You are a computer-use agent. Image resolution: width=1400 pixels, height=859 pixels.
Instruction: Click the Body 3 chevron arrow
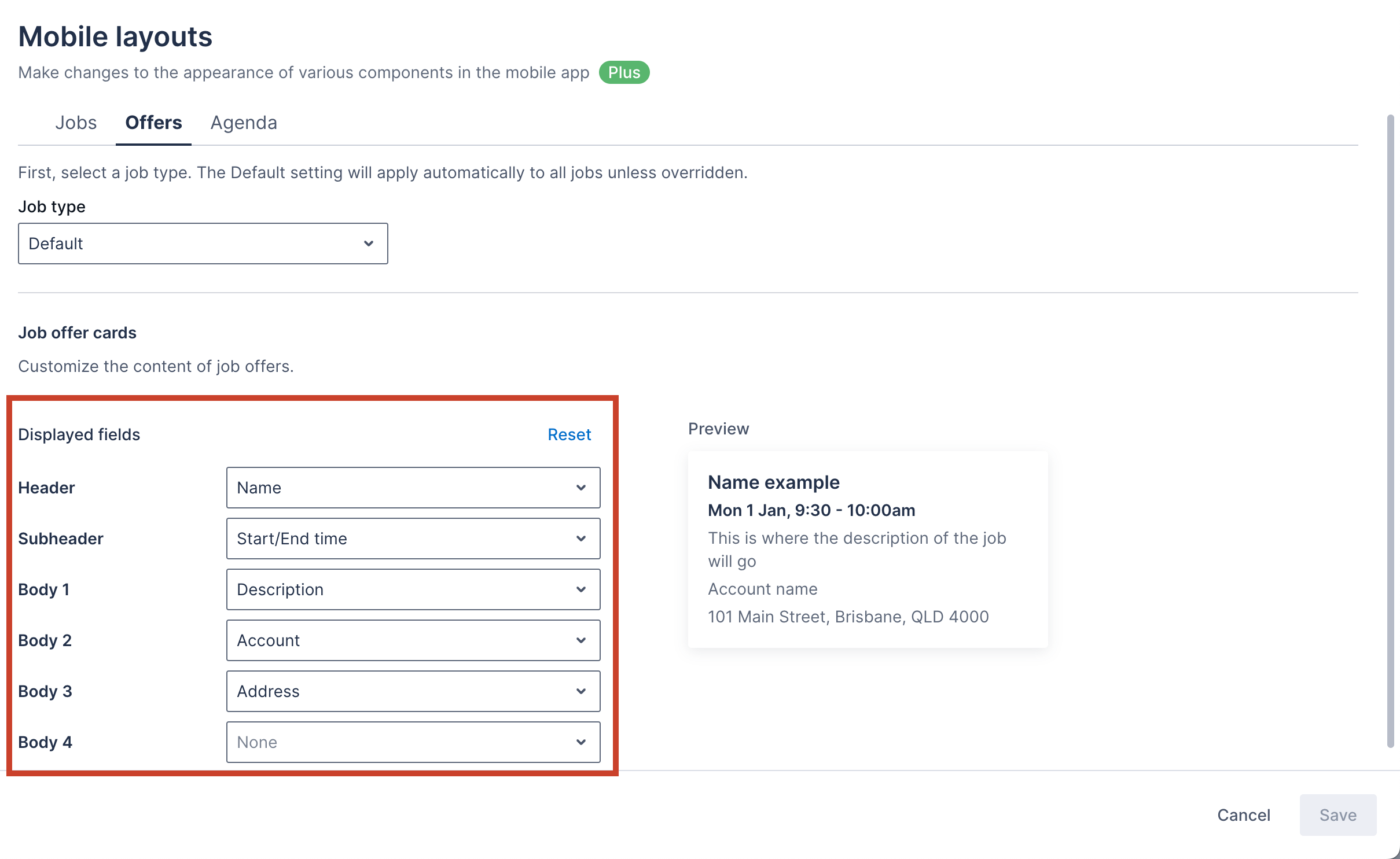pyautogui.click(x=581, y=691)
